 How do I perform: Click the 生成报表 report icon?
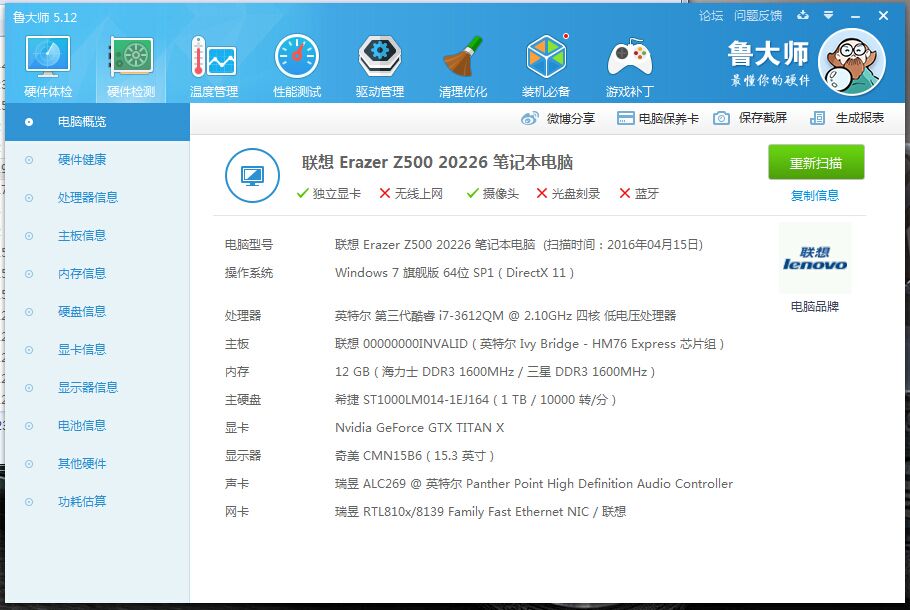tap(817, 118)
